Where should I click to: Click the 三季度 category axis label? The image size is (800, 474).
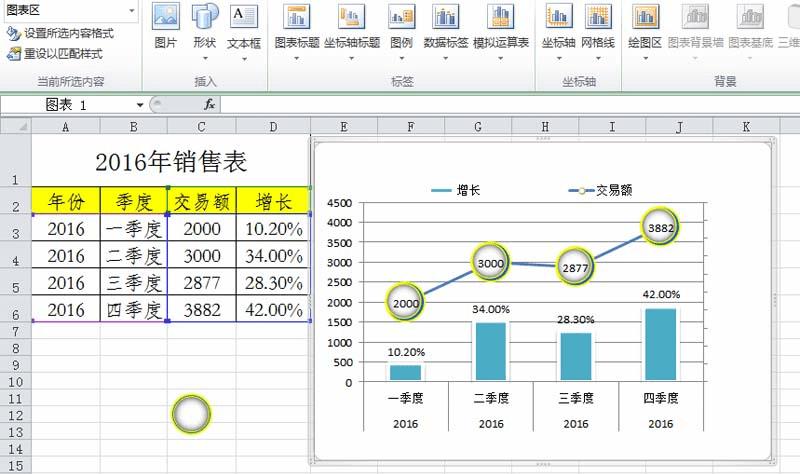(x=576, y=398)
